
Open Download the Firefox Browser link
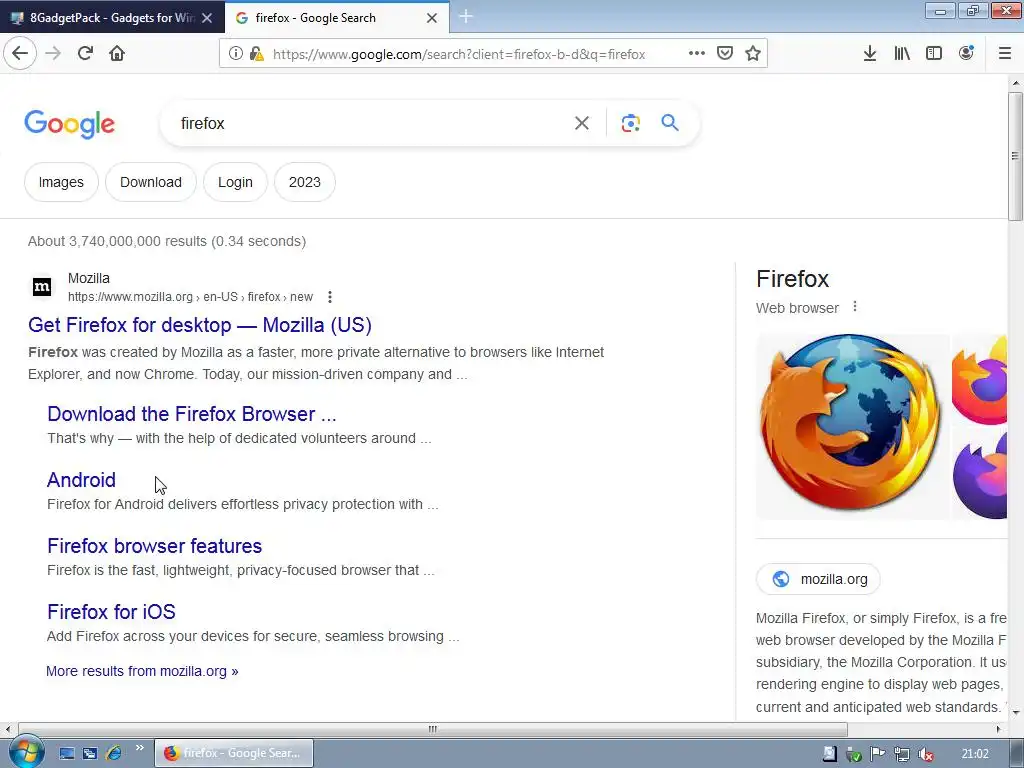192,414
